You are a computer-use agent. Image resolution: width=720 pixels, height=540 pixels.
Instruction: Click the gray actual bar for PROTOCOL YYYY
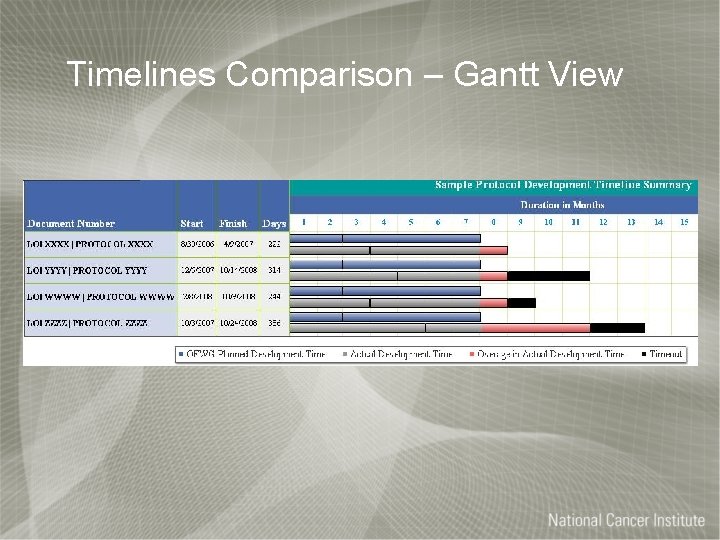(385, 276)
